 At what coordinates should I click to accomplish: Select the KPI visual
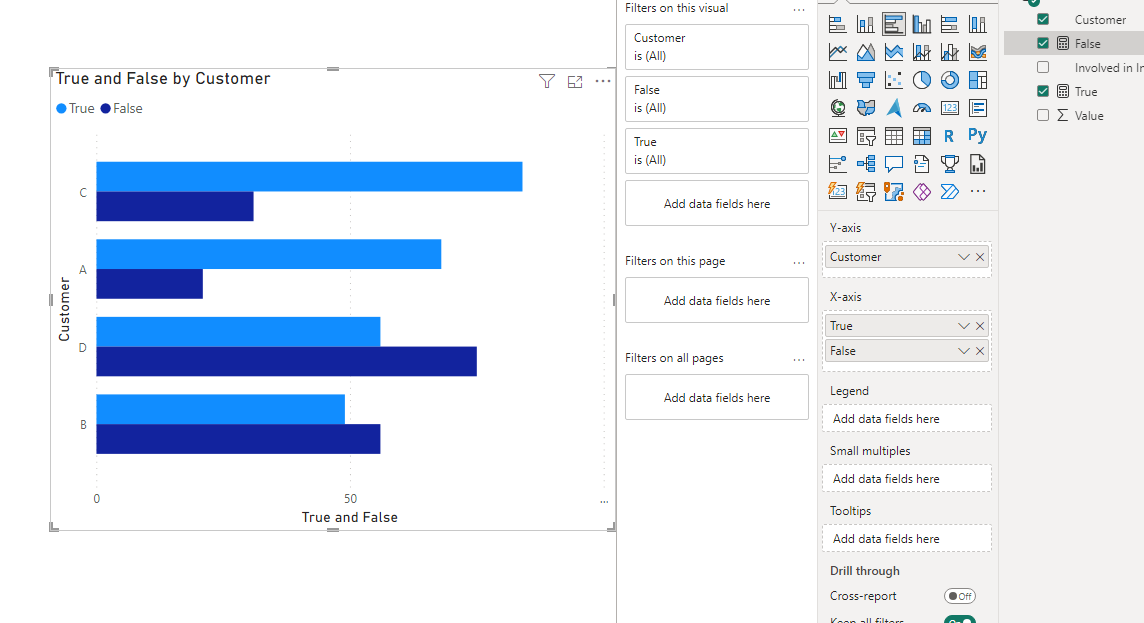click(x=838, y=136)
